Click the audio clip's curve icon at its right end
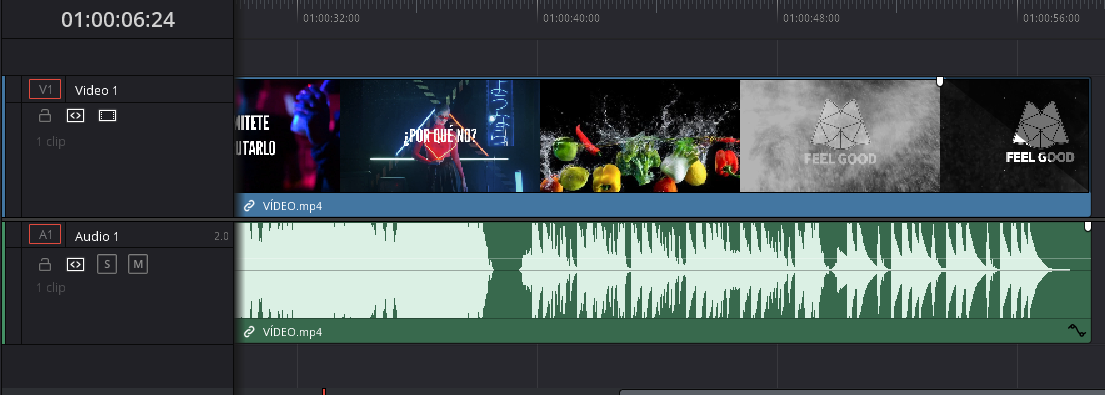This screenshot has width=1105, height=395. 1076,330
